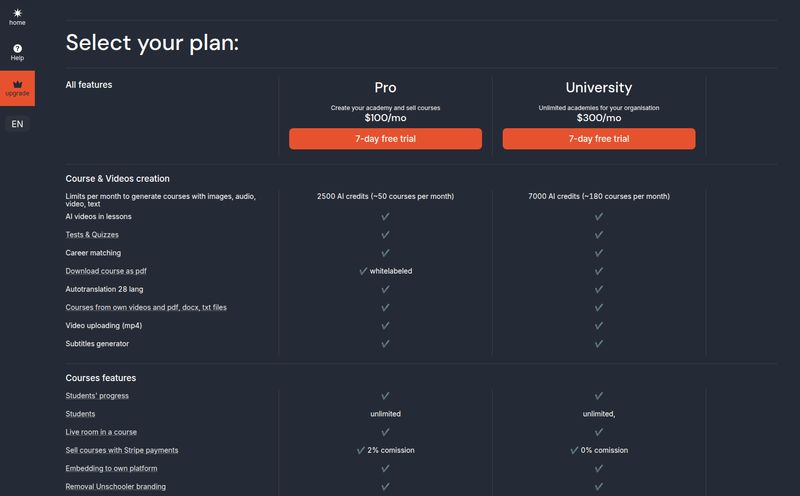This screenshot has width=800, height=496.
Task: Open Live room in a course link
Action: tap(101, 432)
